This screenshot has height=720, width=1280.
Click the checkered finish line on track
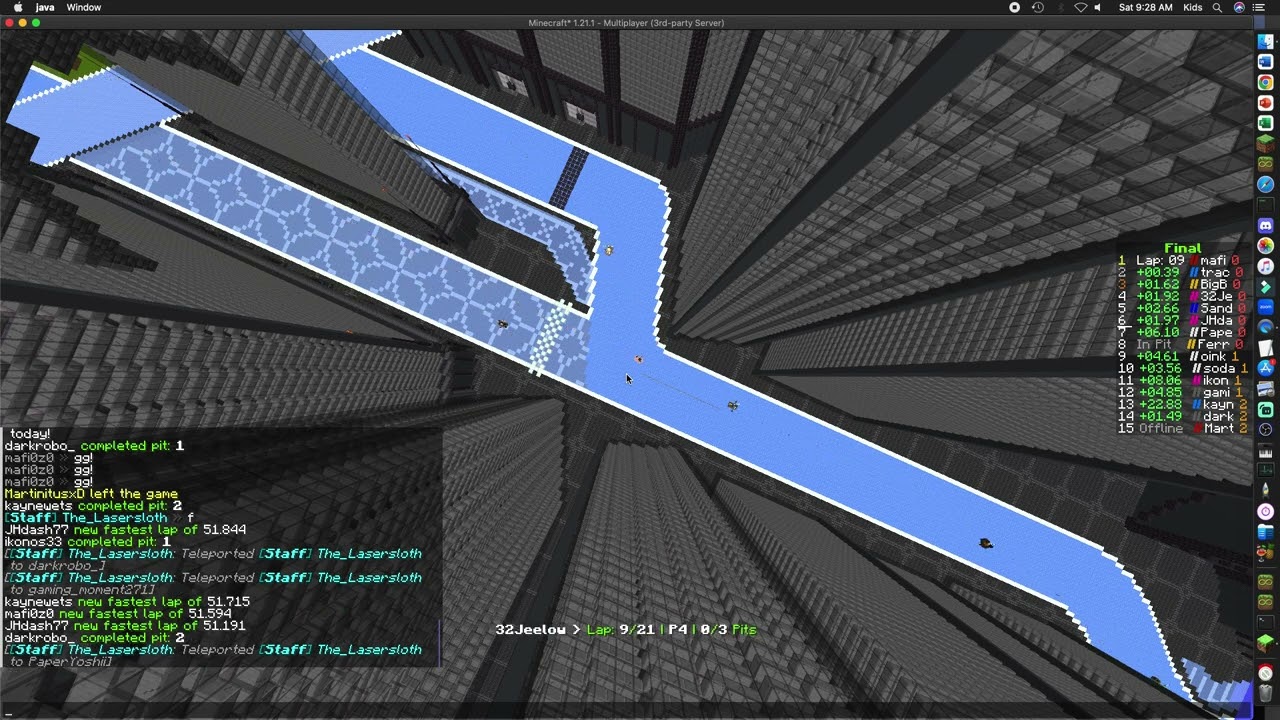549,339
